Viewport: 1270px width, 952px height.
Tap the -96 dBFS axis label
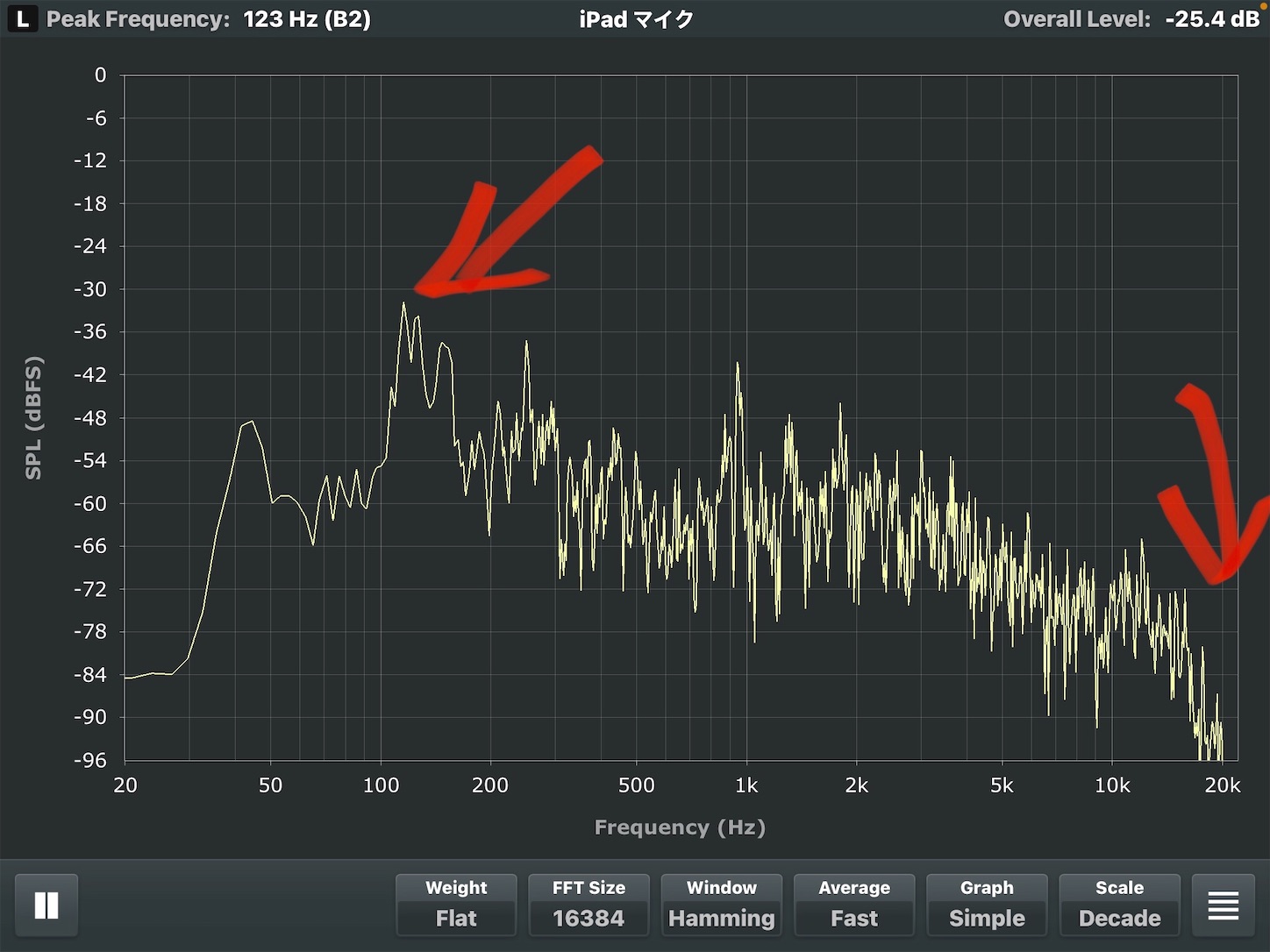90,760
